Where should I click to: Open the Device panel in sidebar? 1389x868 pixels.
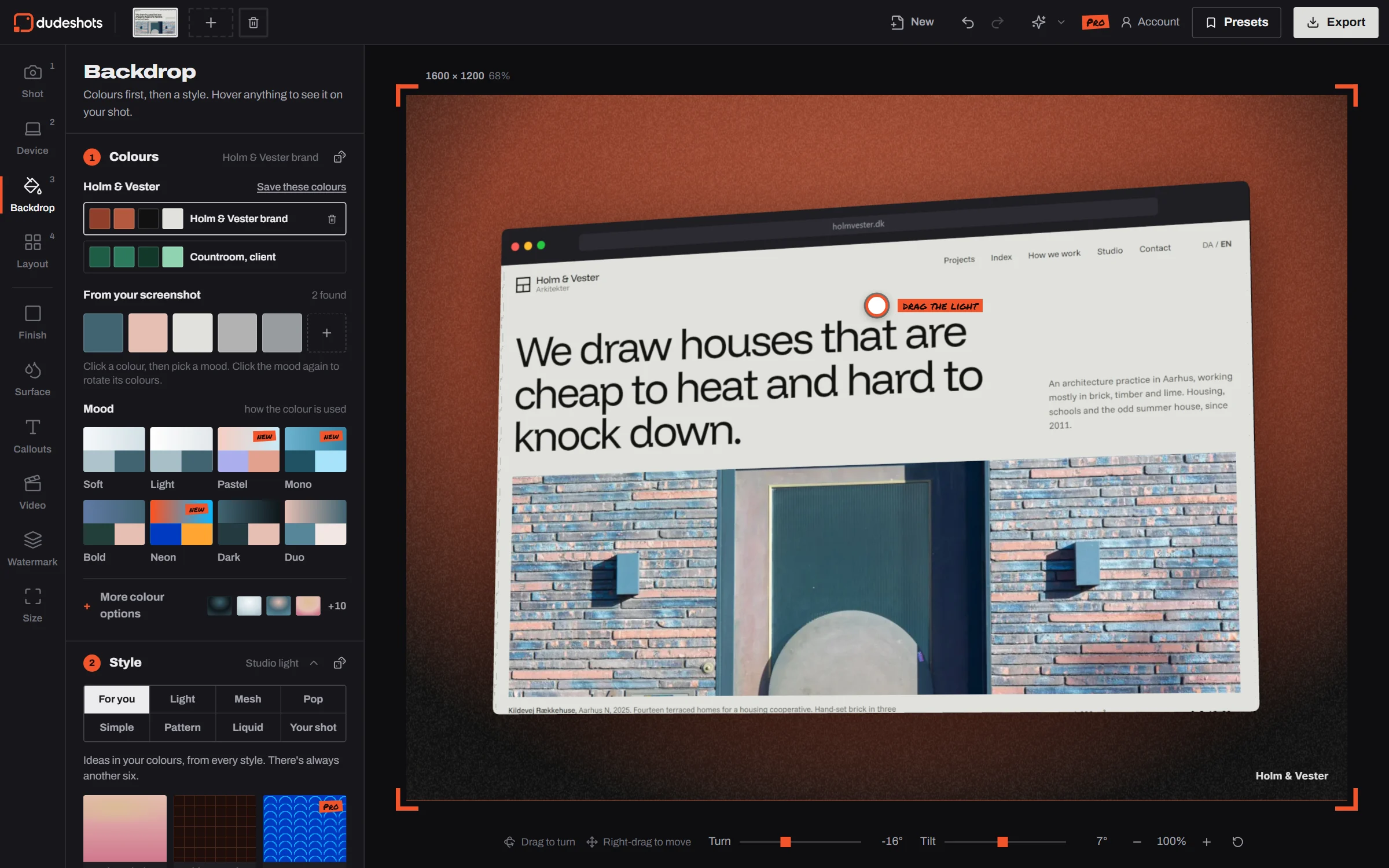(x=32, y=138)
